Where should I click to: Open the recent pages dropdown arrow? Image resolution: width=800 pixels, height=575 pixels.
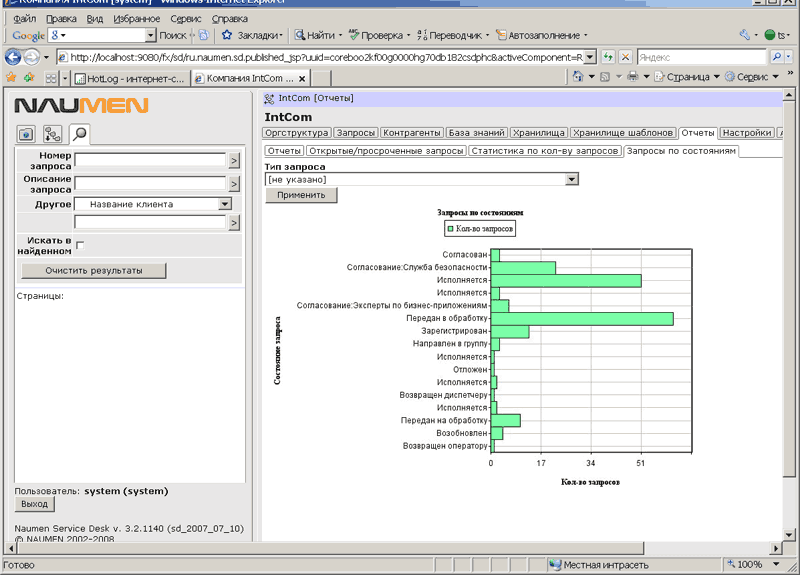click(46, 57)
